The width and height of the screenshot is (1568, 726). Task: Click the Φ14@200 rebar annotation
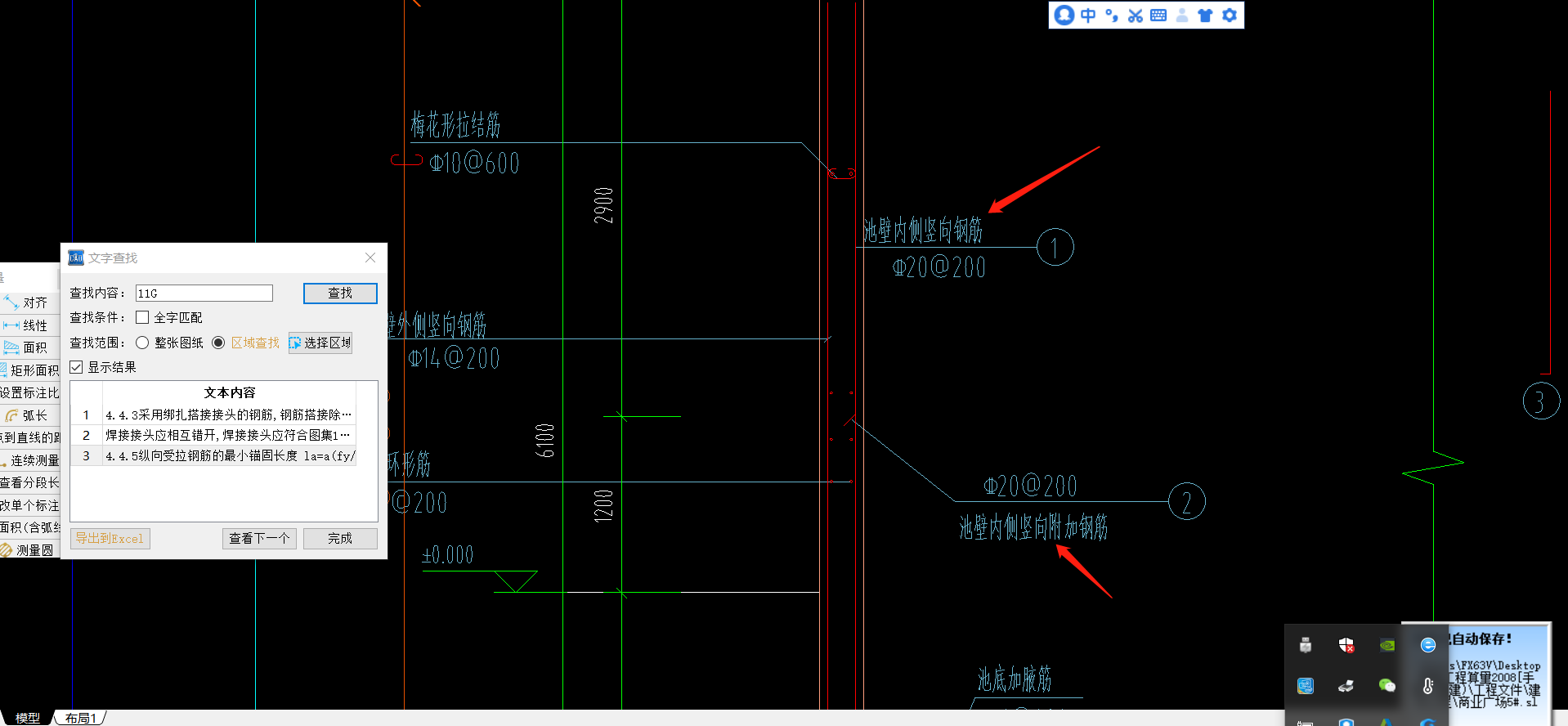[455, 358]
